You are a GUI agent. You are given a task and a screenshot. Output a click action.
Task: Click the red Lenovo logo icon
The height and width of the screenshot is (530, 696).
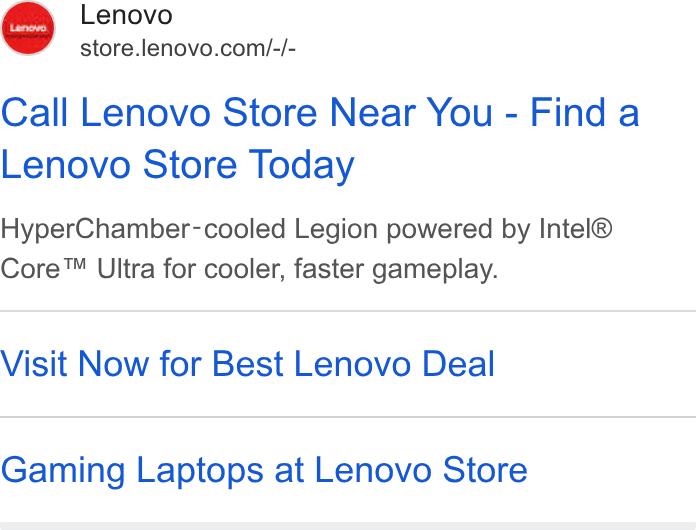(28, 28)
